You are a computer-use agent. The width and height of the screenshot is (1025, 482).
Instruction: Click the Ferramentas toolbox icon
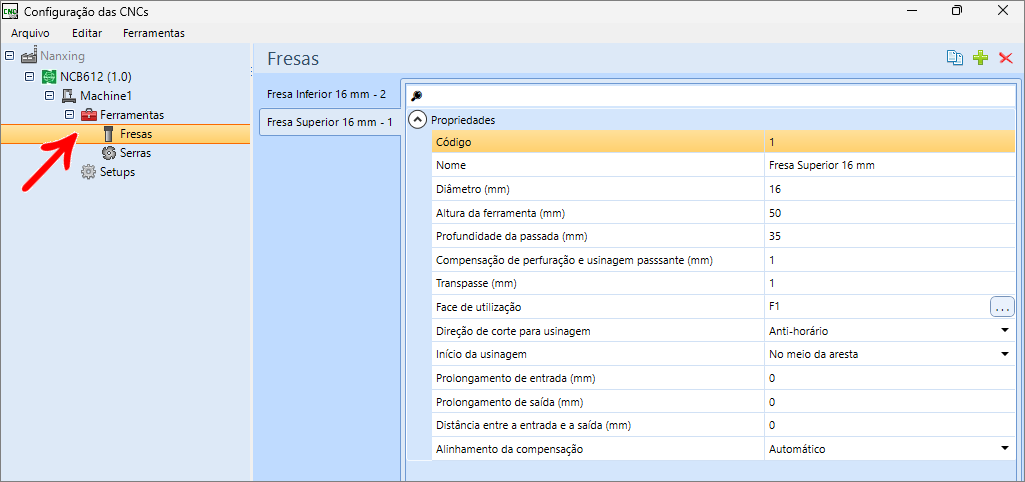click(x=89, y=115)
